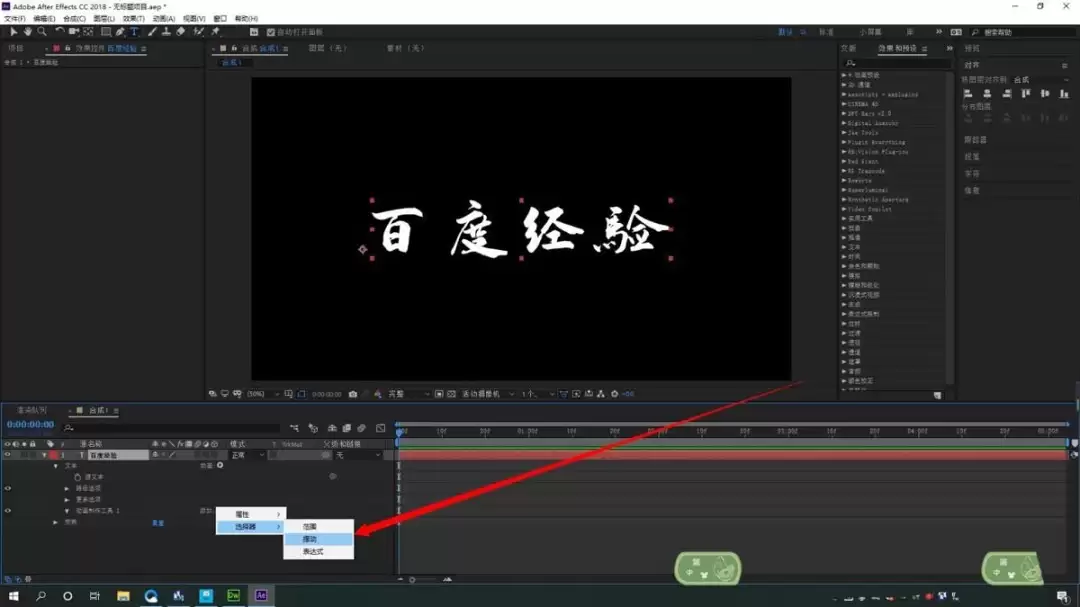Select the Unified Camera tool
Image resolution: width=1080 pixels, height=607 pixels.
(x=74, y=32)
